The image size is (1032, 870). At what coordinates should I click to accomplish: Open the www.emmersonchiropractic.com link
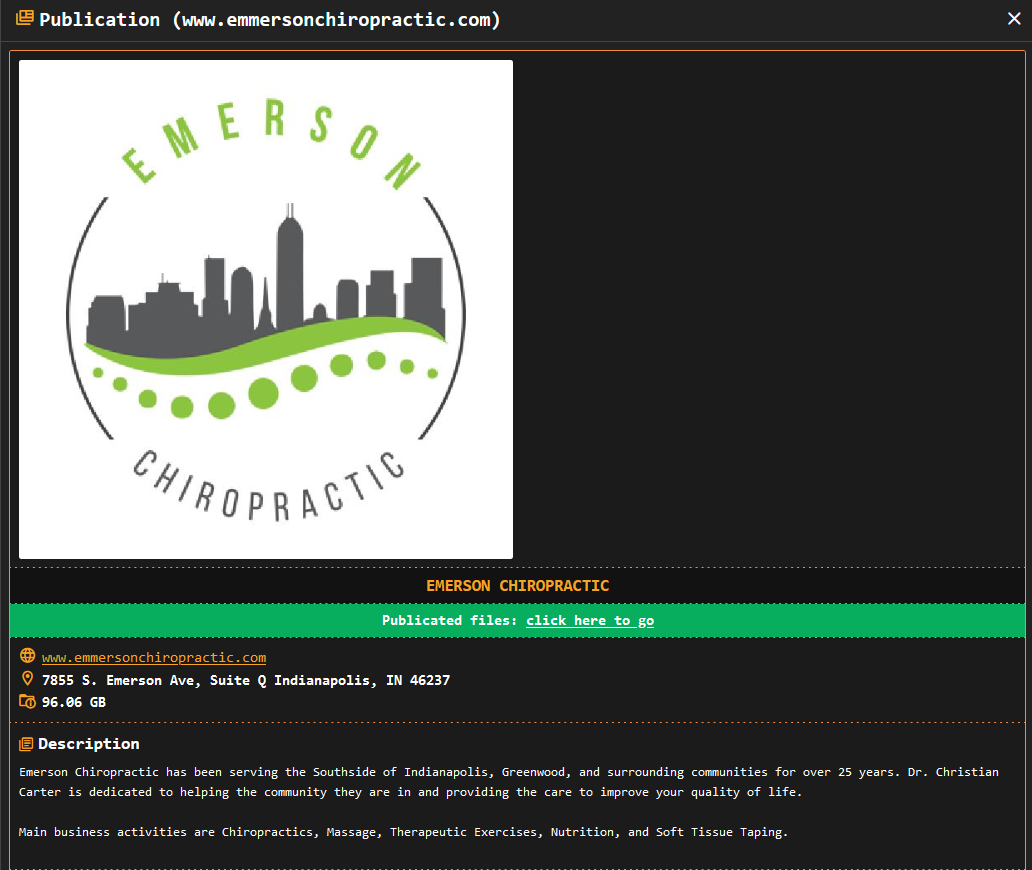tap(154, 657)
